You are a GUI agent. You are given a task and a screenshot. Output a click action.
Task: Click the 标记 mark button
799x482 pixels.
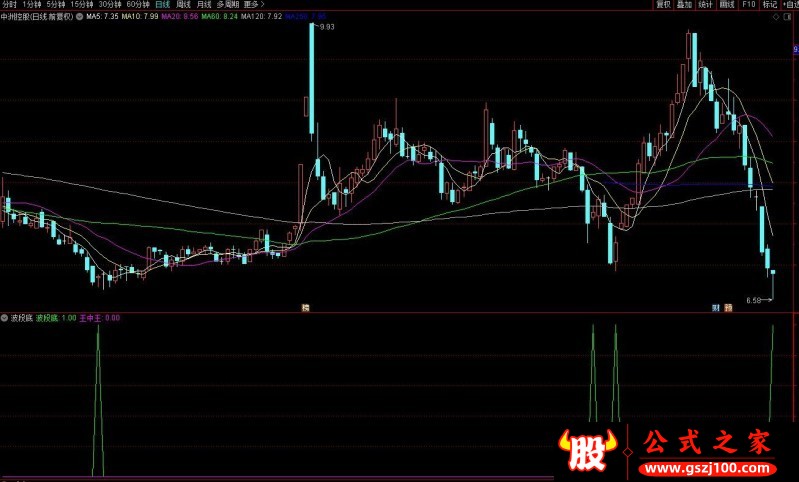coord(769,5)
